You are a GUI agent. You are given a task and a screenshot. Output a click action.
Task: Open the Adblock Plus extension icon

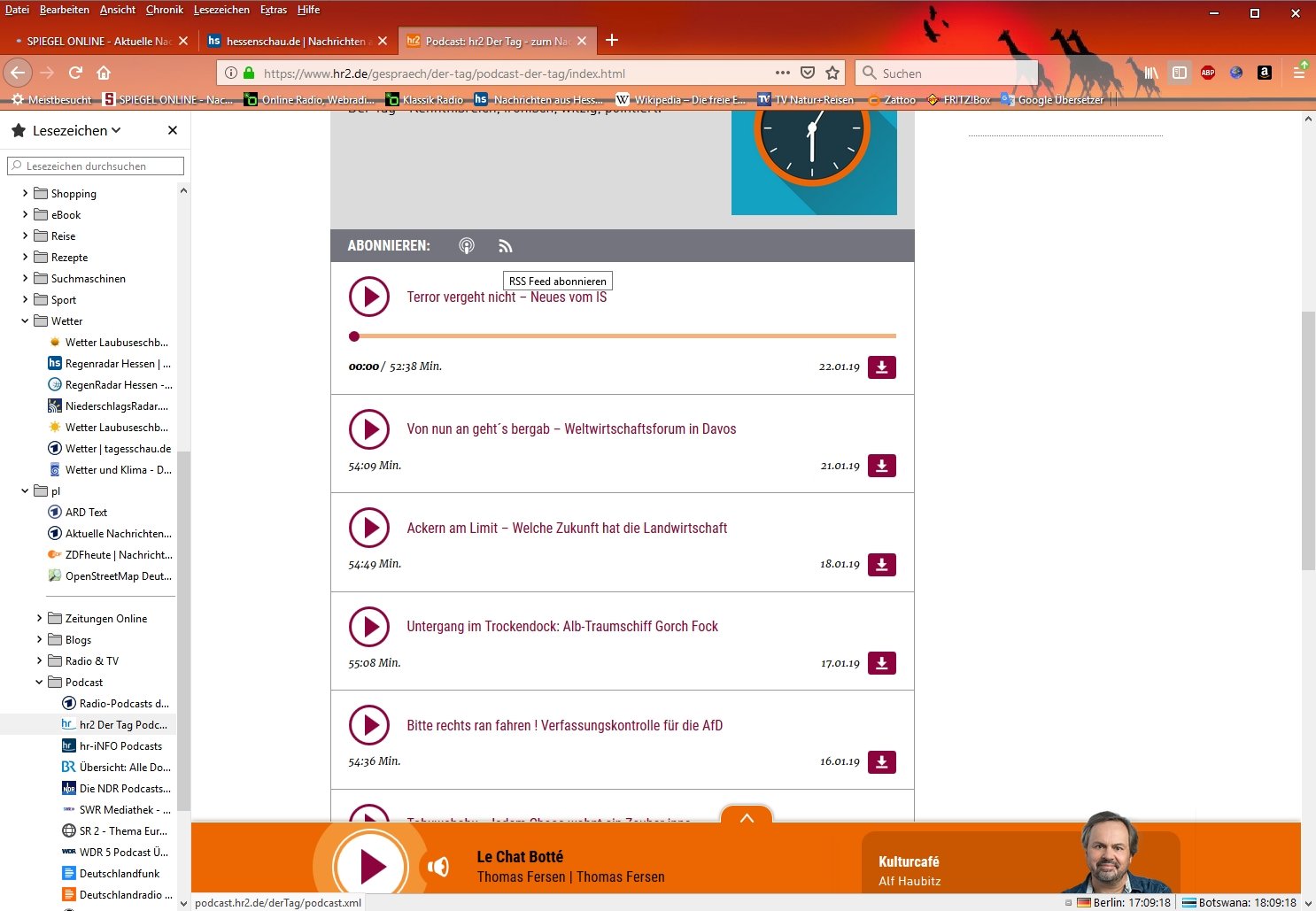point(1208,73)
